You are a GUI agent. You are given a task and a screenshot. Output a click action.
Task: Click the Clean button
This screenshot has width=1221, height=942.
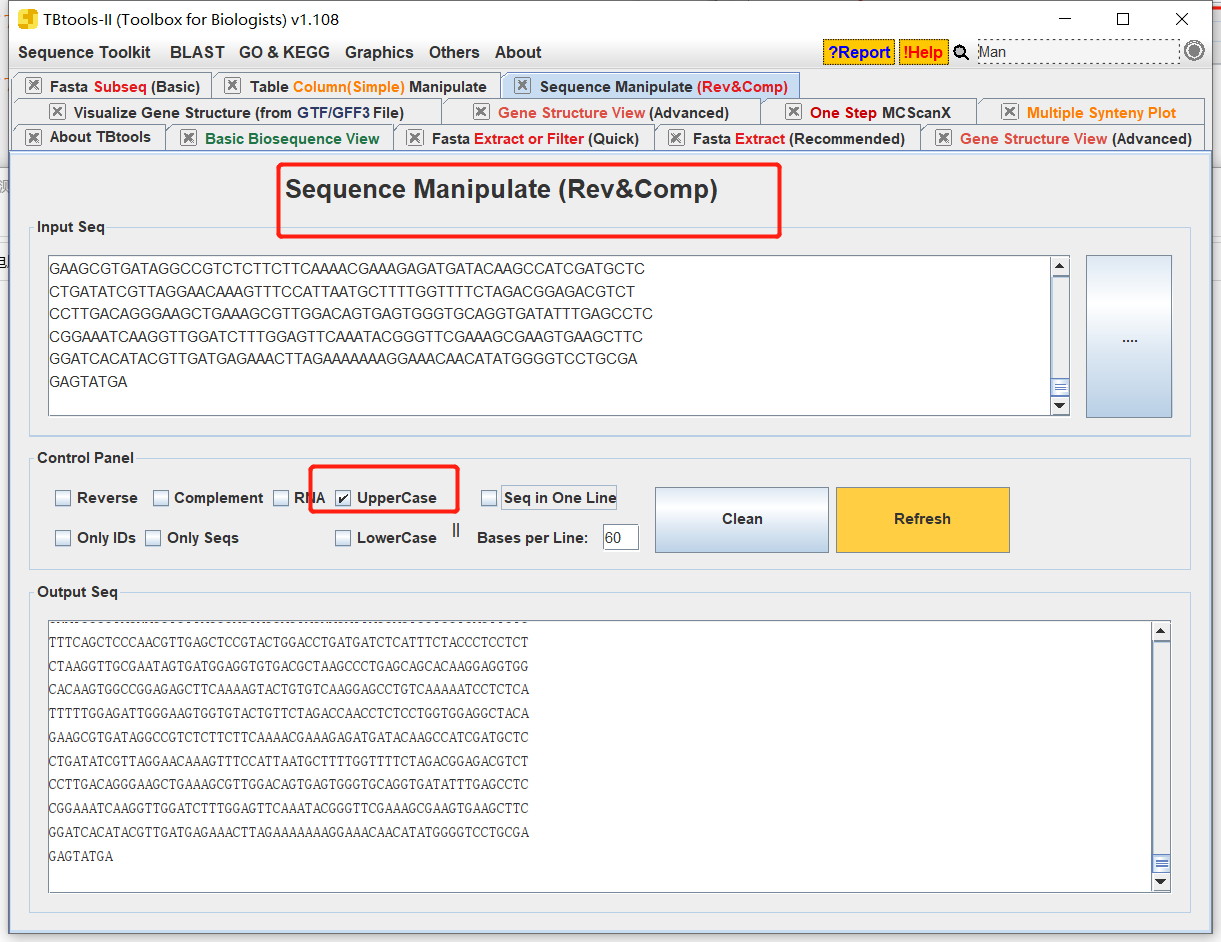tap(742, 519)
